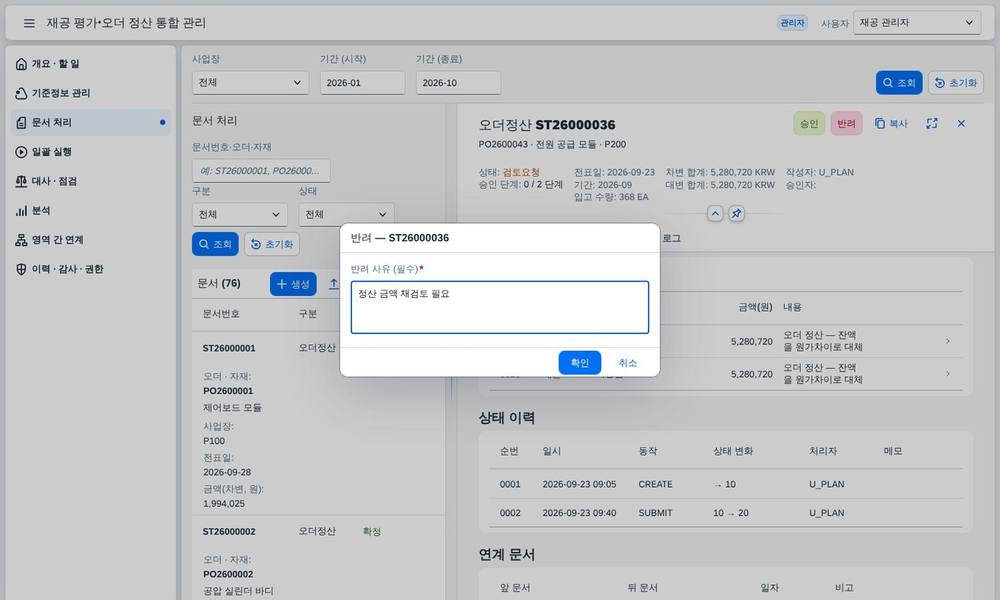Screen dimensions: 1000x600
Task: Click the 관리자 role badge
Action: point(793,23)
